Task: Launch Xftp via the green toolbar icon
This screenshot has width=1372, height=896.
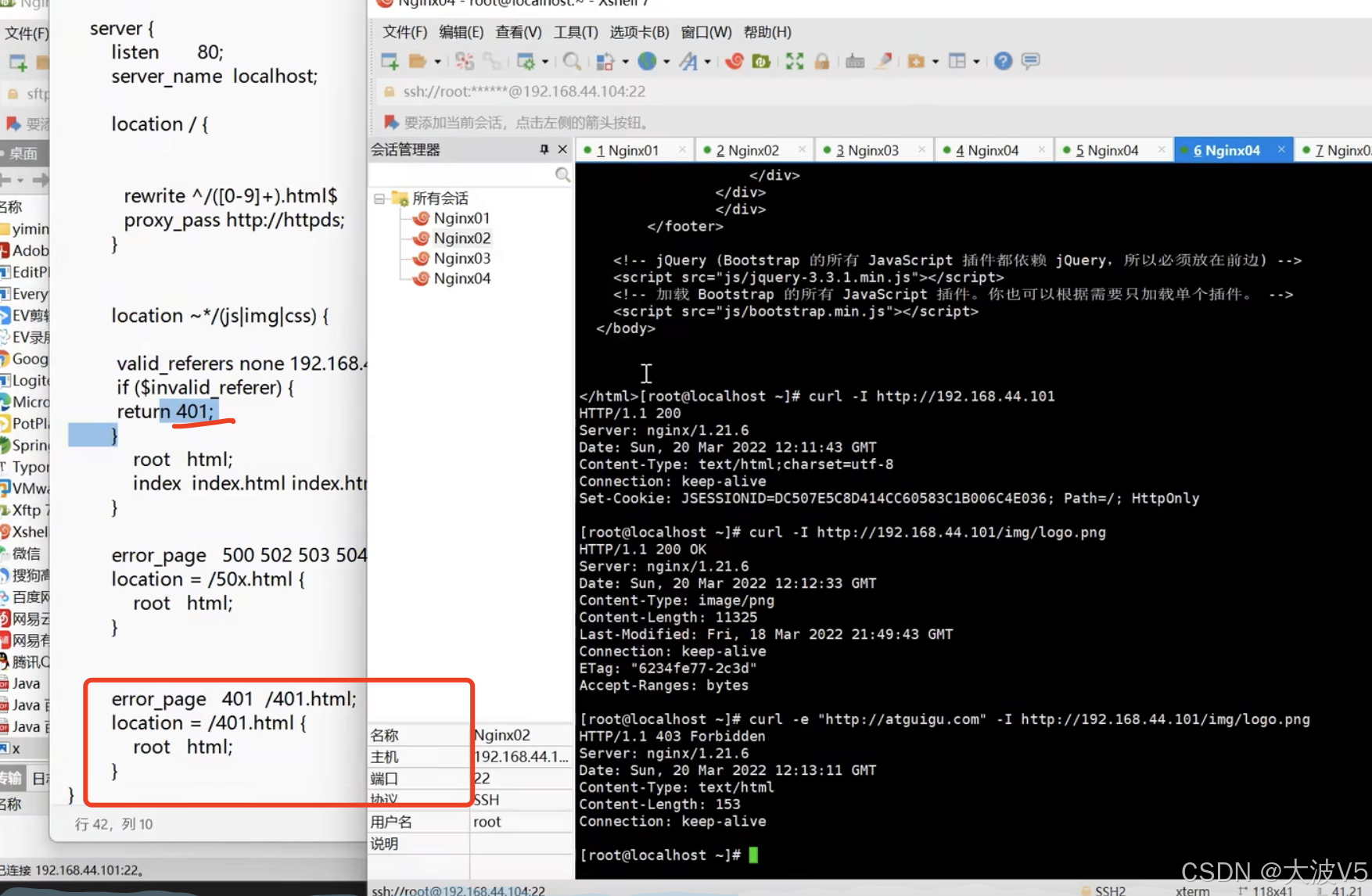Action: click(x=761, y=61)
